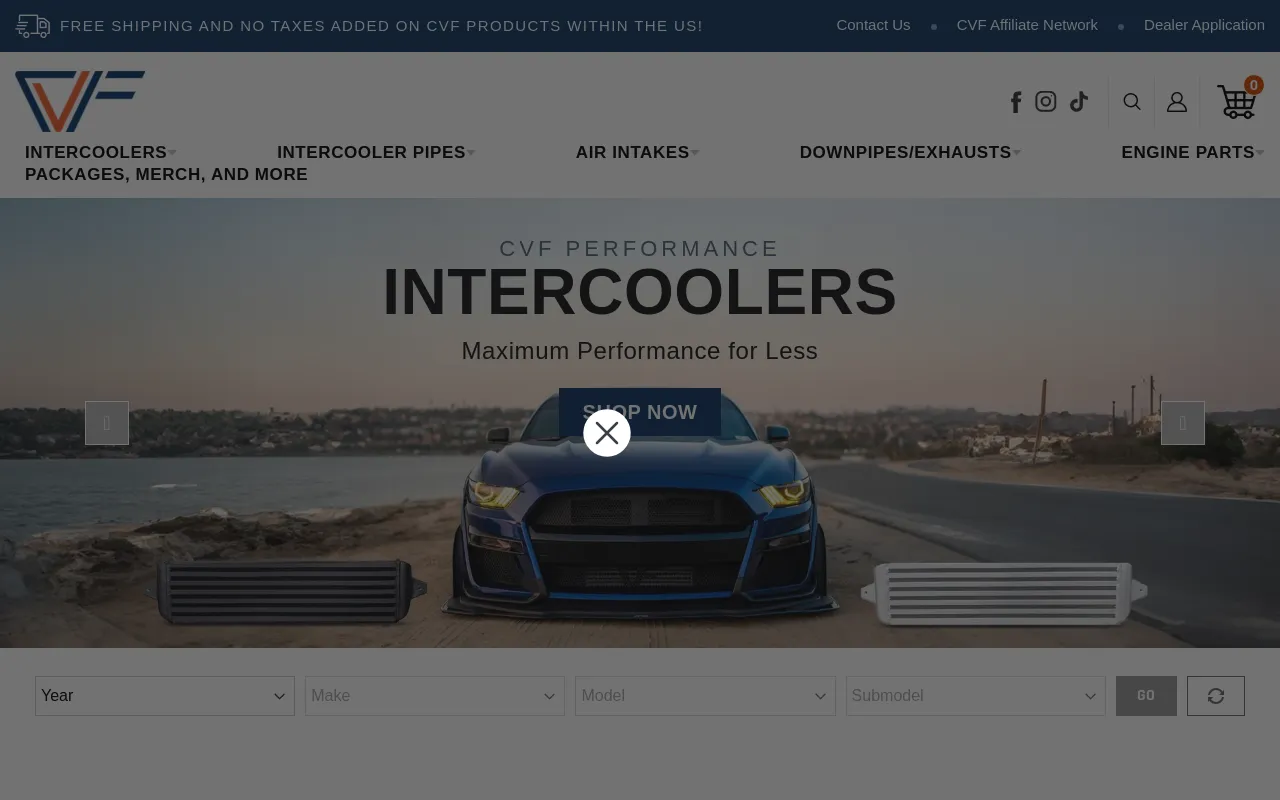Open the Year dropdown

[165, 695]
